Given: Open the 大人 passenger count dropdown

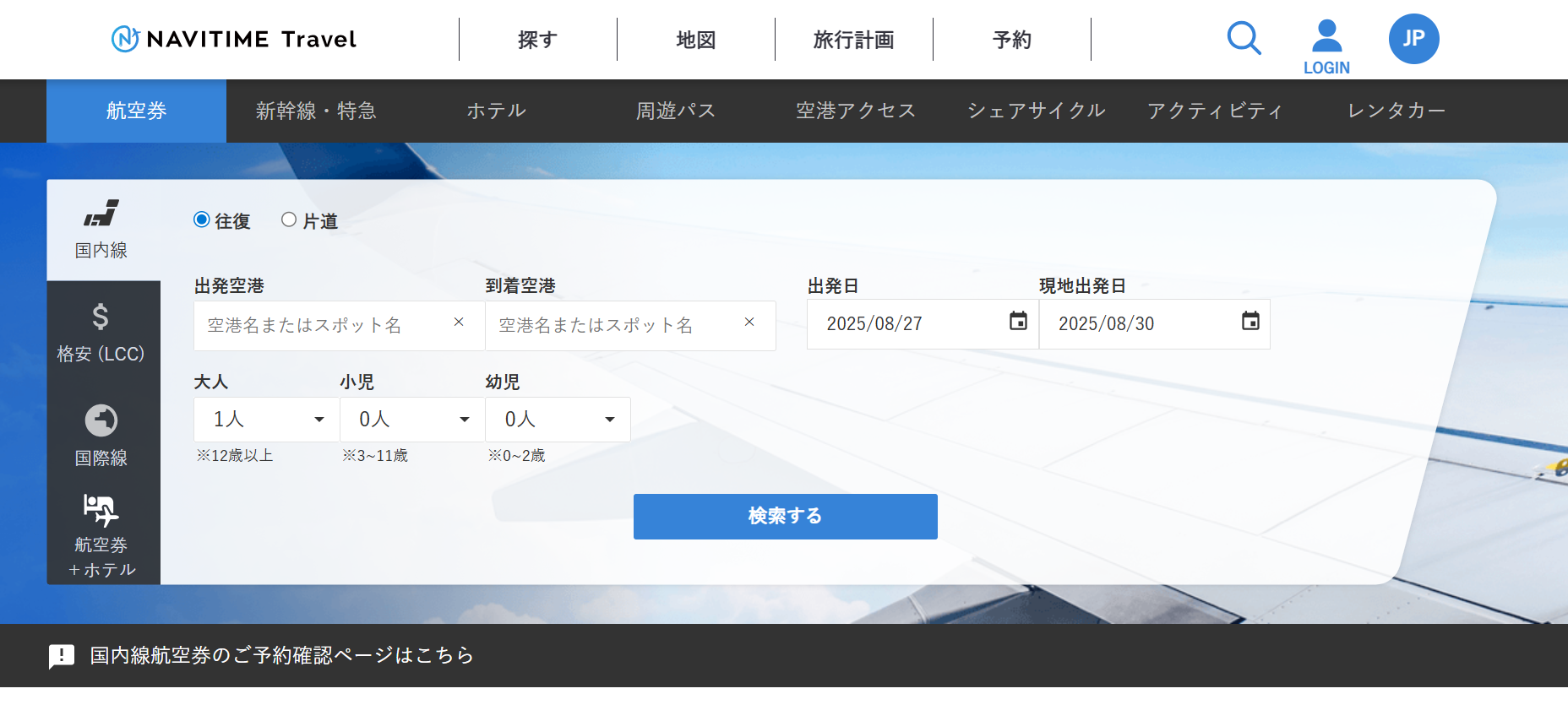Looking at the screenshot, I should (266, 420).
